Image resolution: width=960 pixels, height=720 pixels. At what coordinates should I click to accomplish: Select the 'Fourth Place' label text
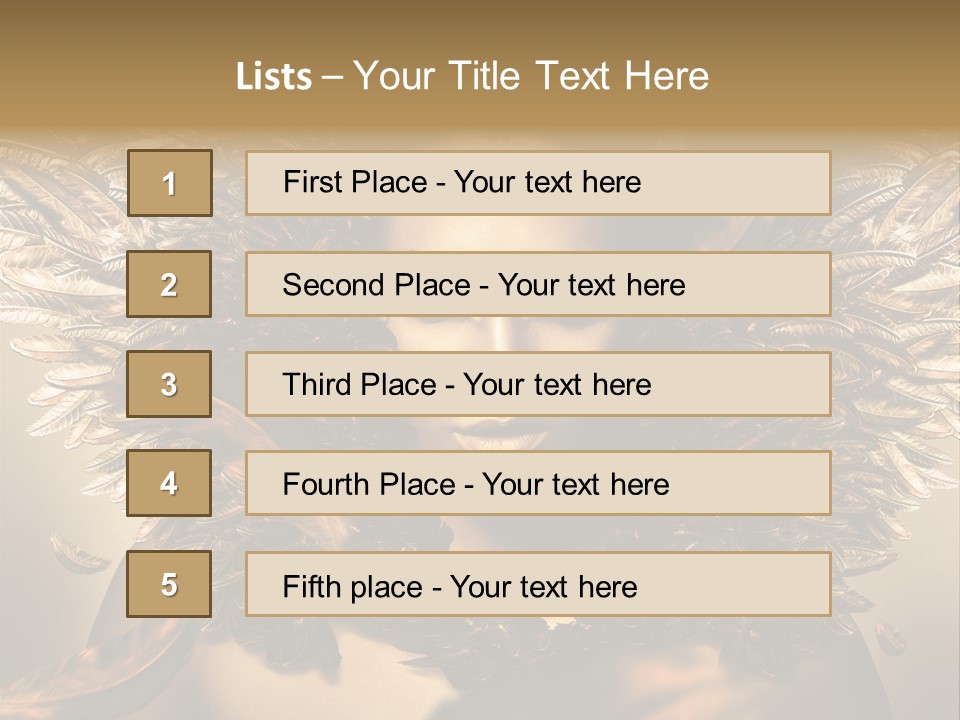tap(368, 485)
